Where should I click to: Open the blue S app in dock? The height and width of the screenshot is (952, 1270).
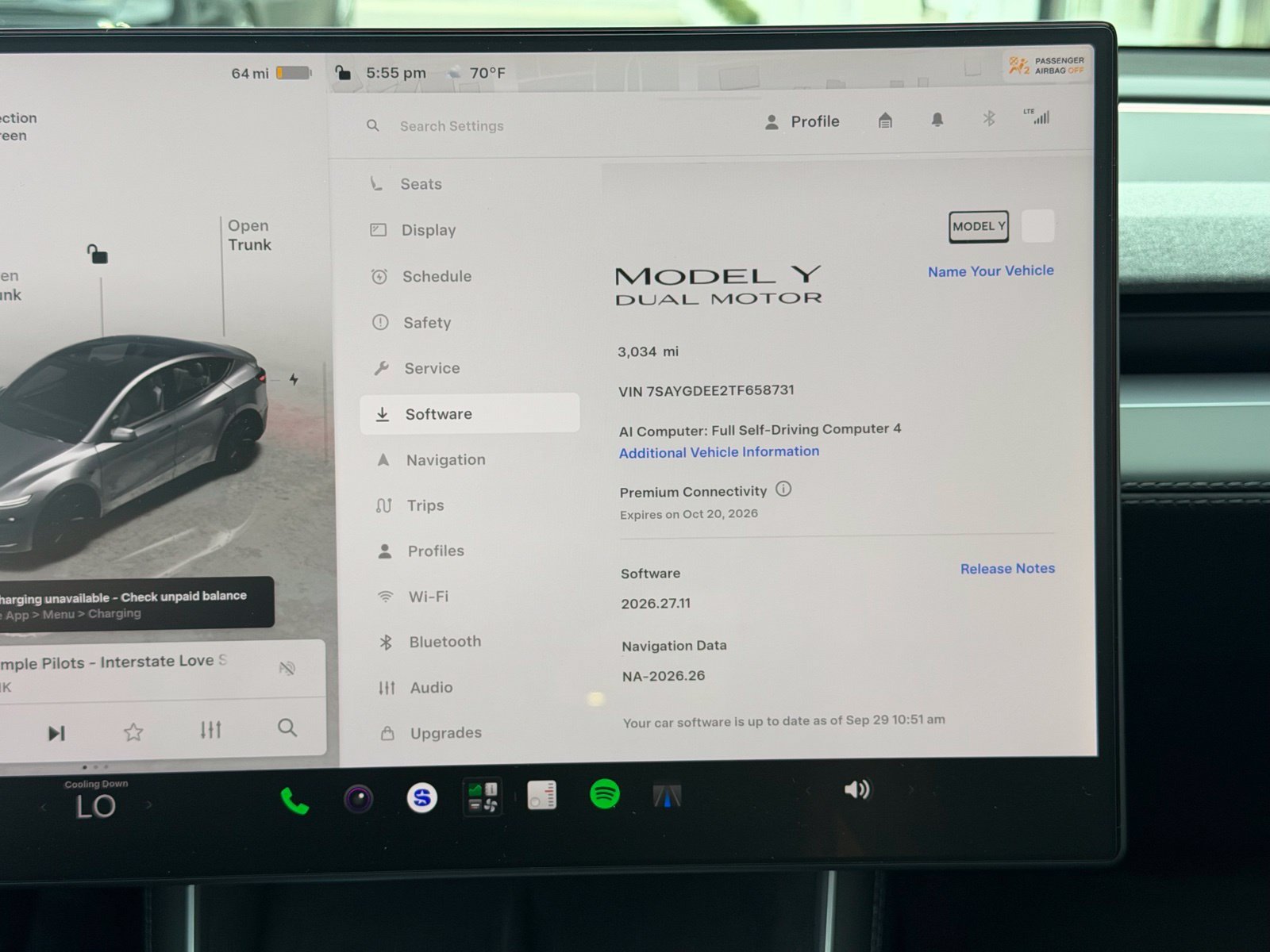pyautogui.click(x=422, y=797)
